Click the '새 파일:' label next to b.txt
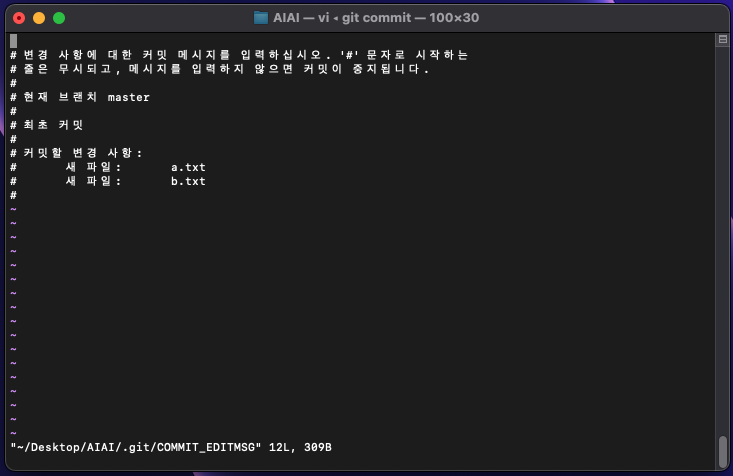Screen dimensions: 733x476 93,181
